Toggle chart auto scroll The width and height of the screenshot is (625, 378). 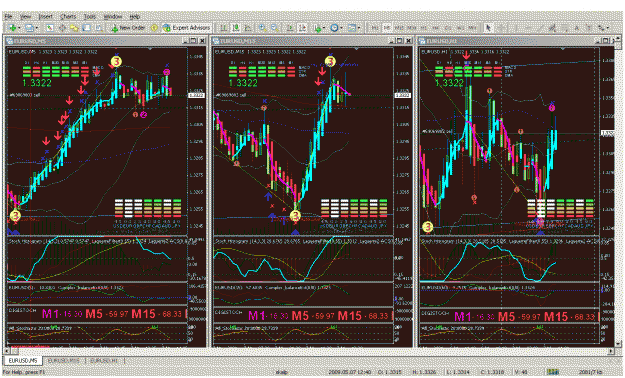tap(290, 28)
